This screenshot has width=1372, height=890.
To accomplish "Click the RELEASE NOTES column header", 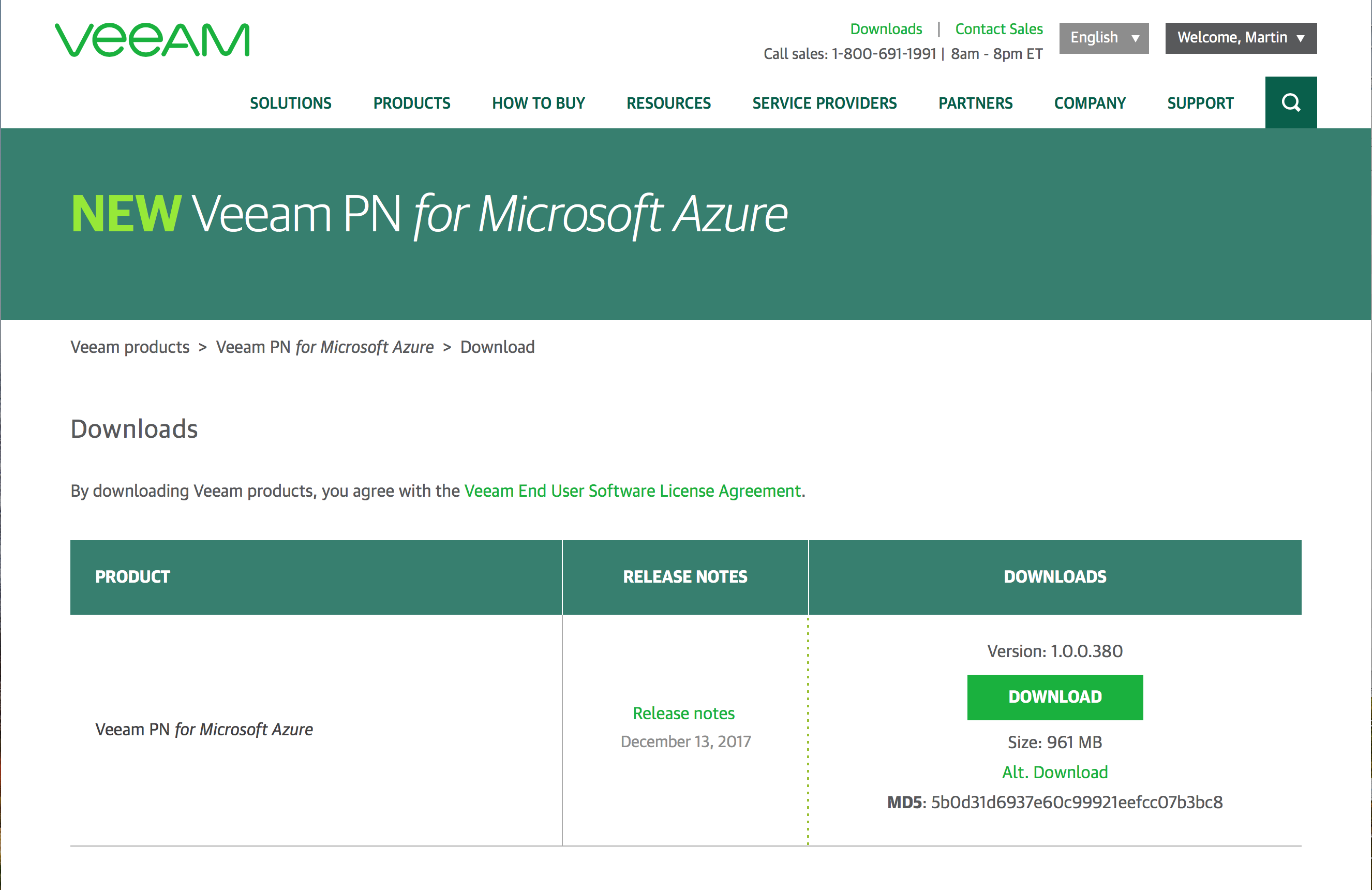I will (685, 576).
